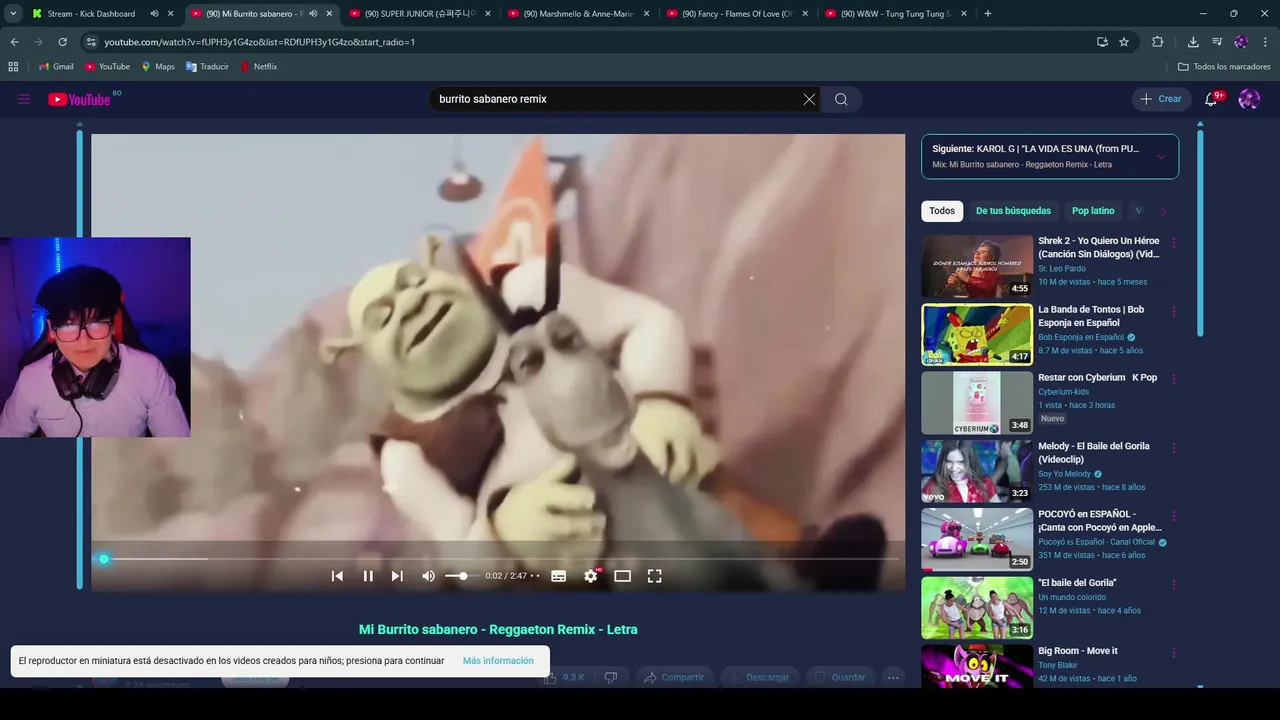Open a new browser tab

[988, 14]
